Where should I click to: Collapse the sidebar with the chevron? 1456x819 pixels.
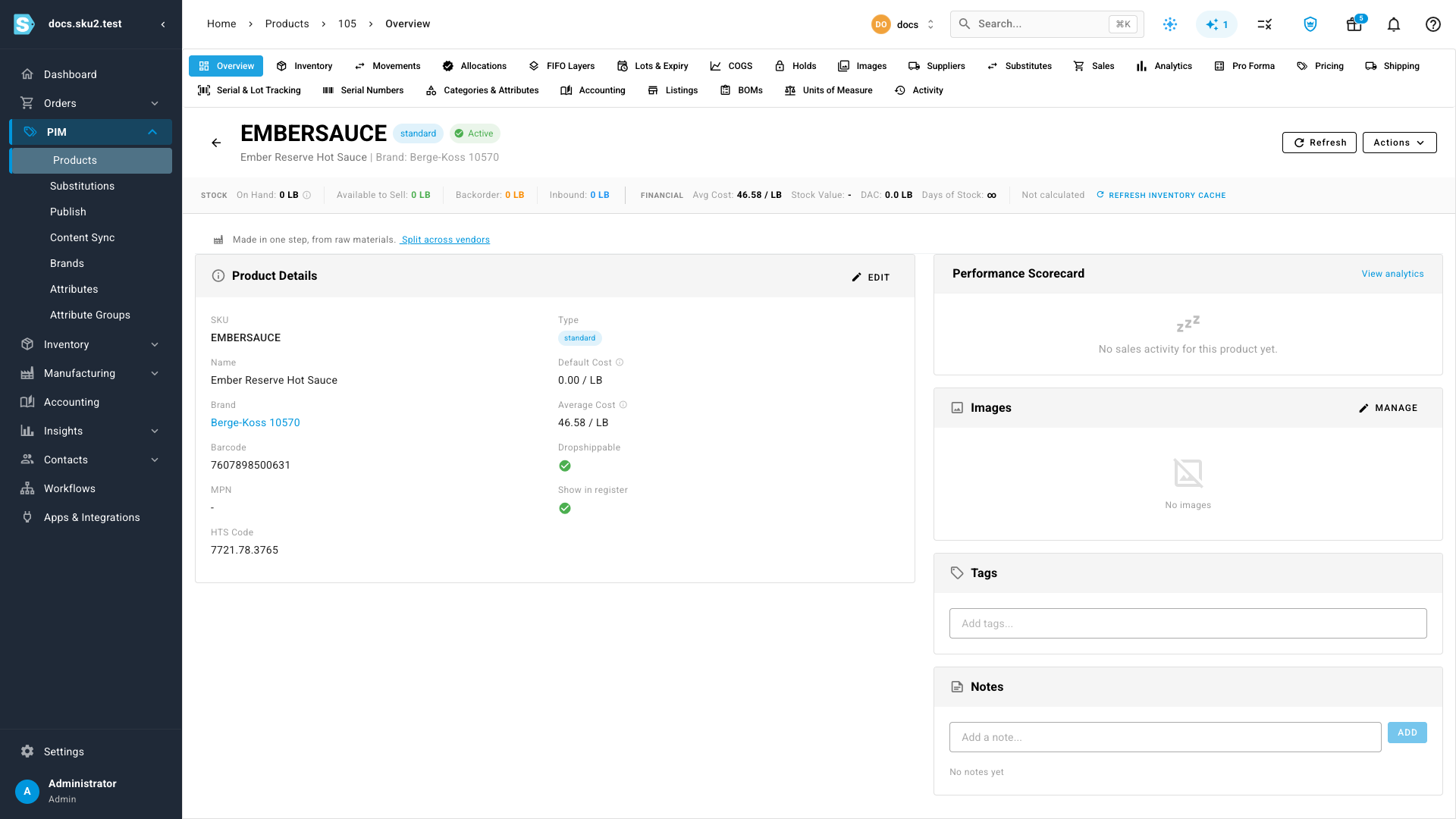163,24
